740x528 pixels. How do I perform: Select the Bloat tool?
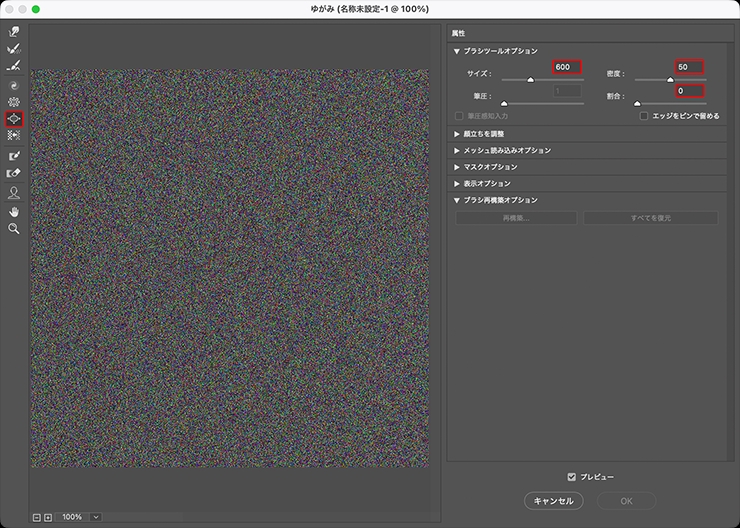pos(14,119)
